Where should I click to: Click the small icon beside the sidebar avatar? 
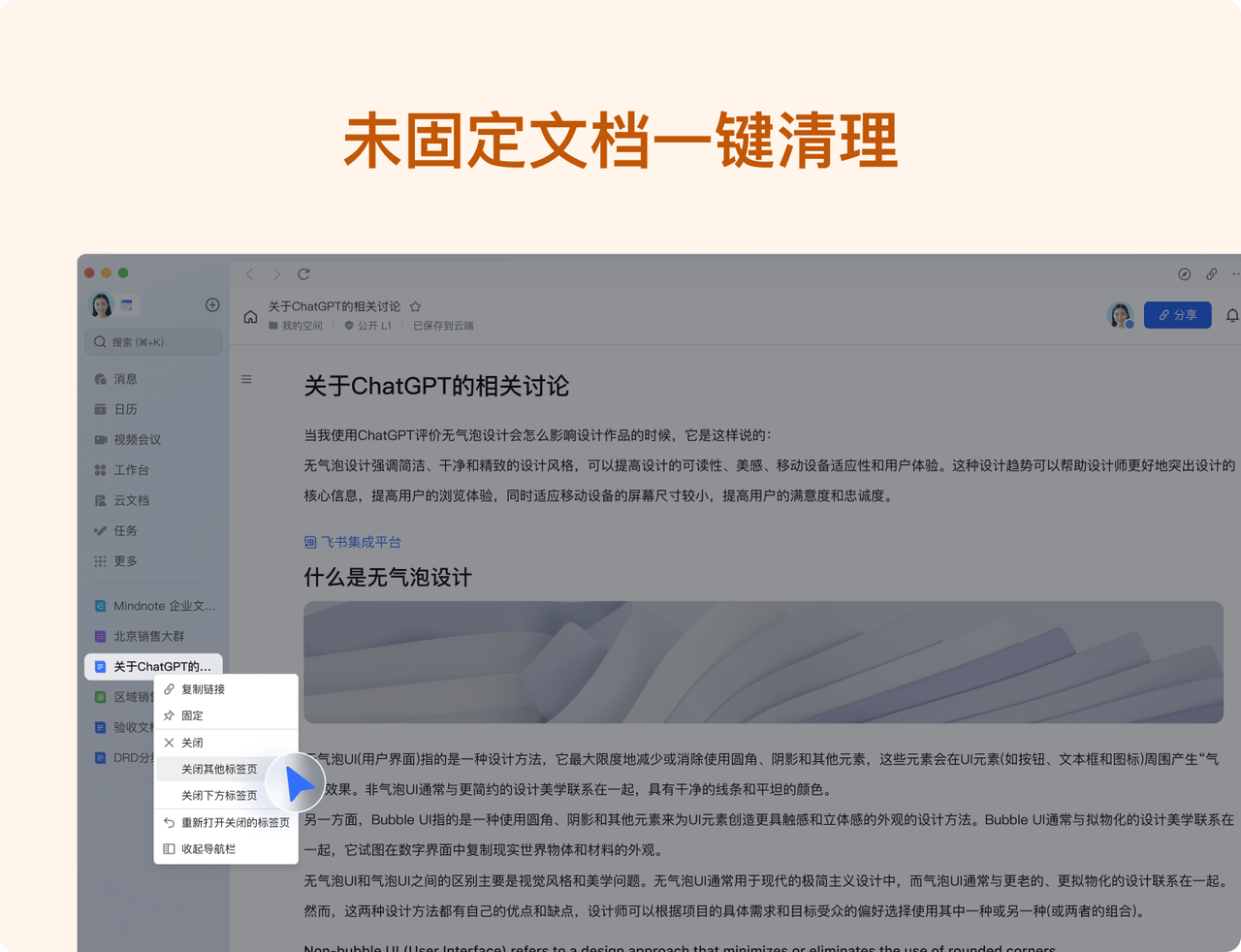(x=127, y=304)
